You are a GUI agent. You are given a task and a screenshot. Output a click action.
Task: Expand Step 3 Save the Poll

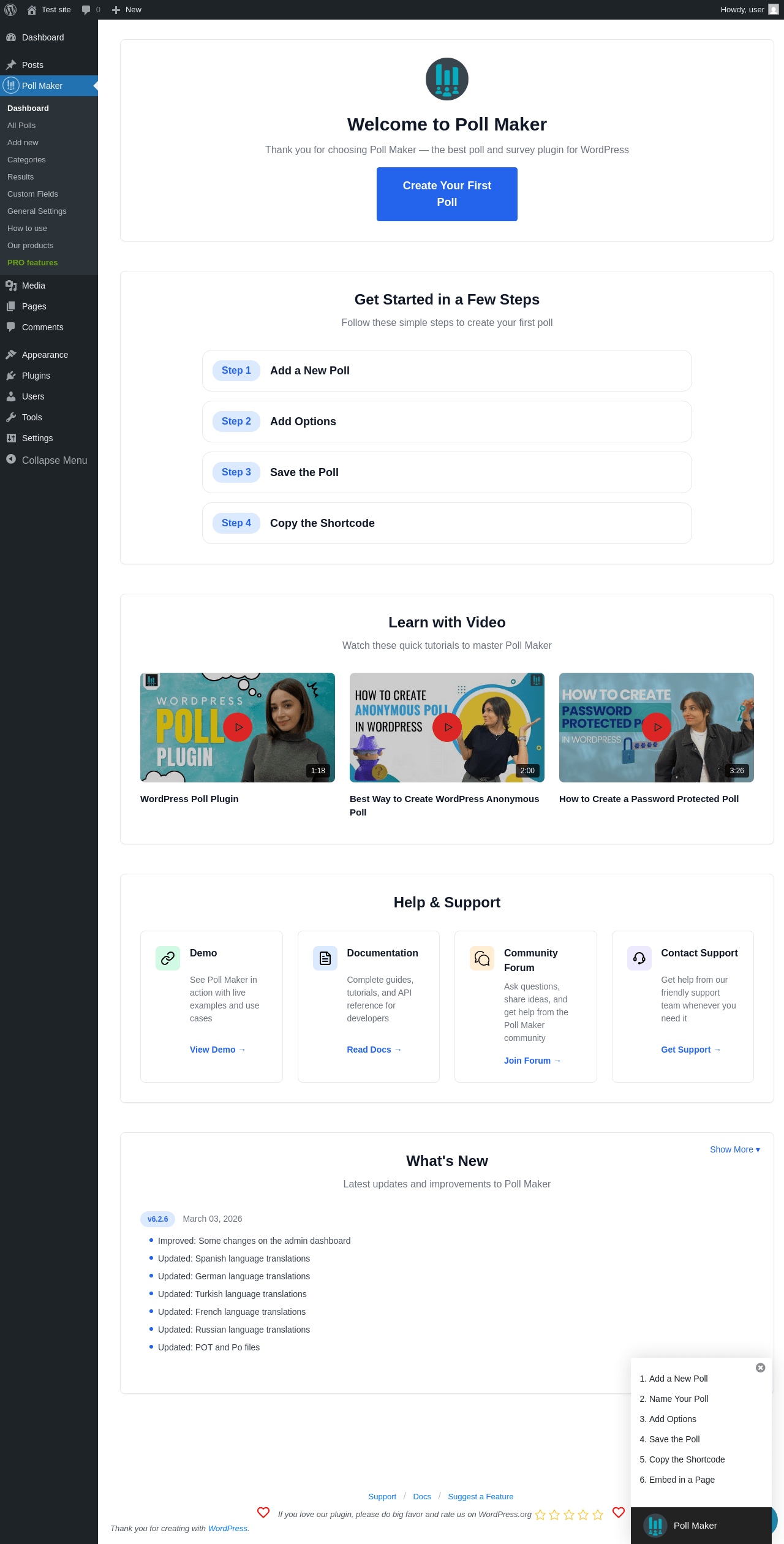tap(447, 472)
